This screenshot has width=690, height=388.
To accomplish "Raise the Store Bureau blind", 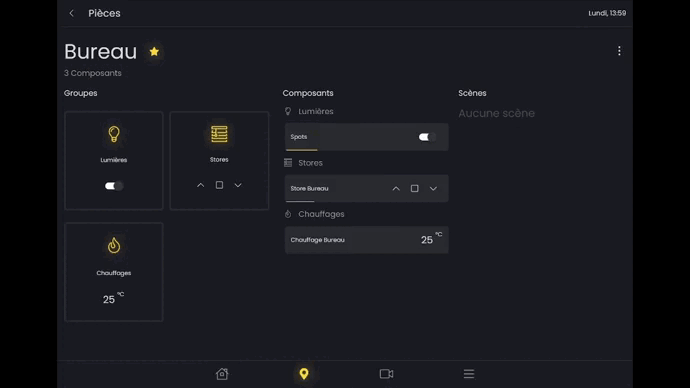I will coord(396,188).
